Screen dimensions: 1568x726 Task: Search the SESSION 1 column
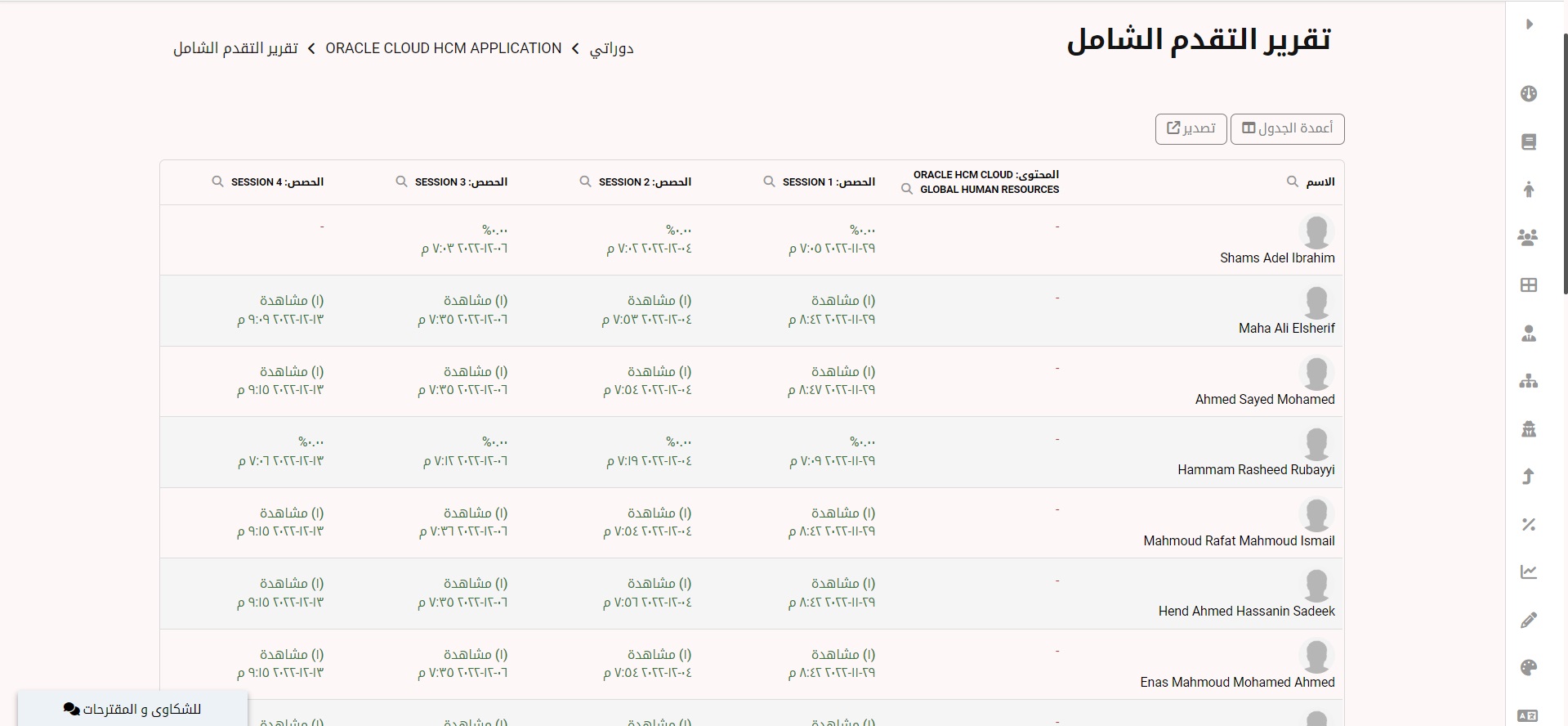tap(769, 181)
